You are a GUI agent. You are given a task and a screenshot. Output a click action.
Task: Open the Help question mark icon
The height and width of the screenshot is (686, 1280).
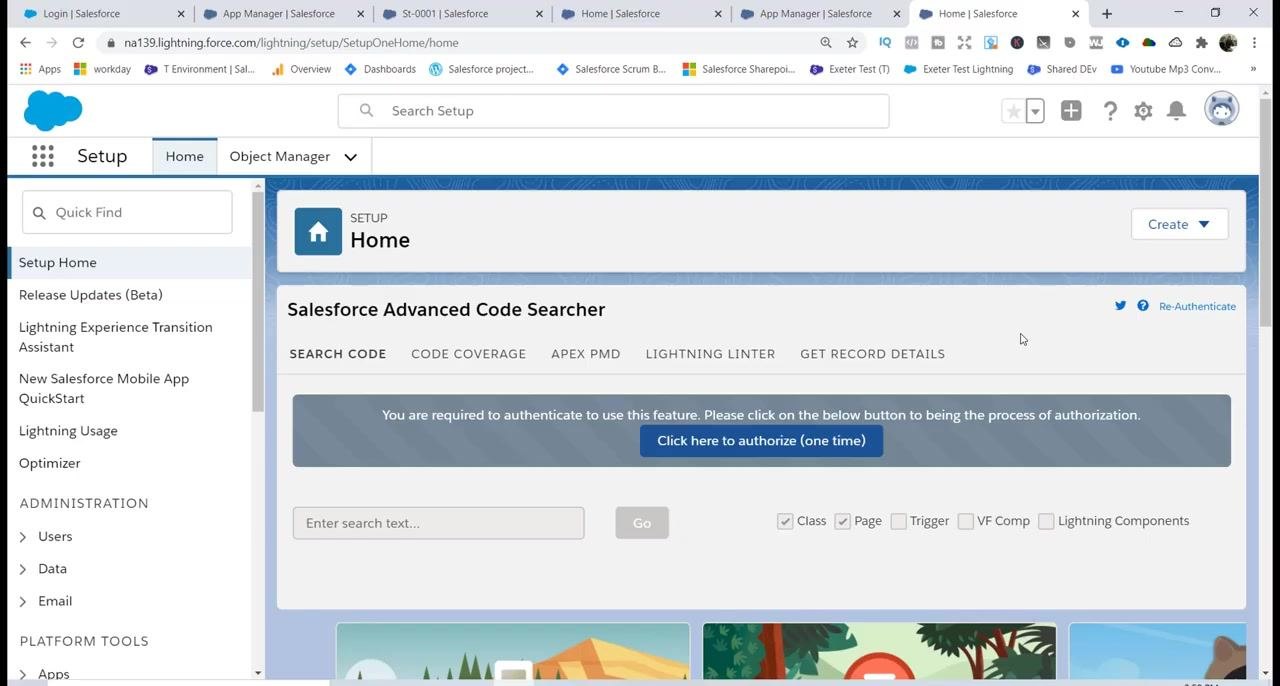(1110, 111)
